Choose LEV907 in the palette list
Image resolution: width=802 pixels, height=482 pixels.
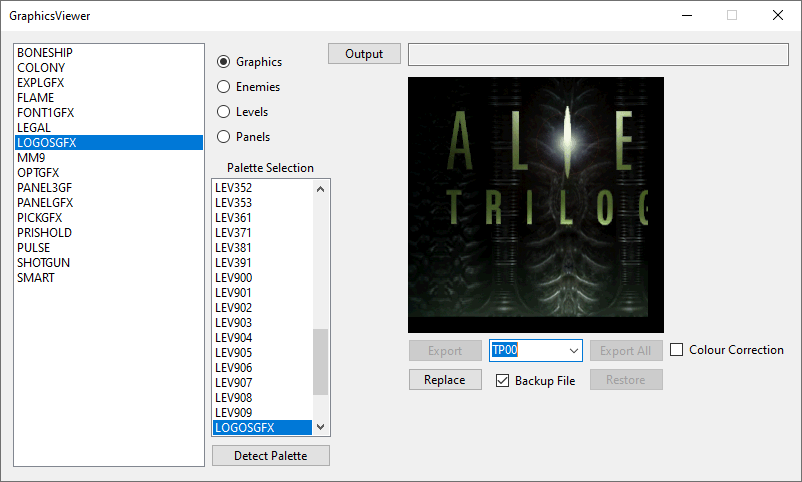pyautogui.click(x=262, y=383)
